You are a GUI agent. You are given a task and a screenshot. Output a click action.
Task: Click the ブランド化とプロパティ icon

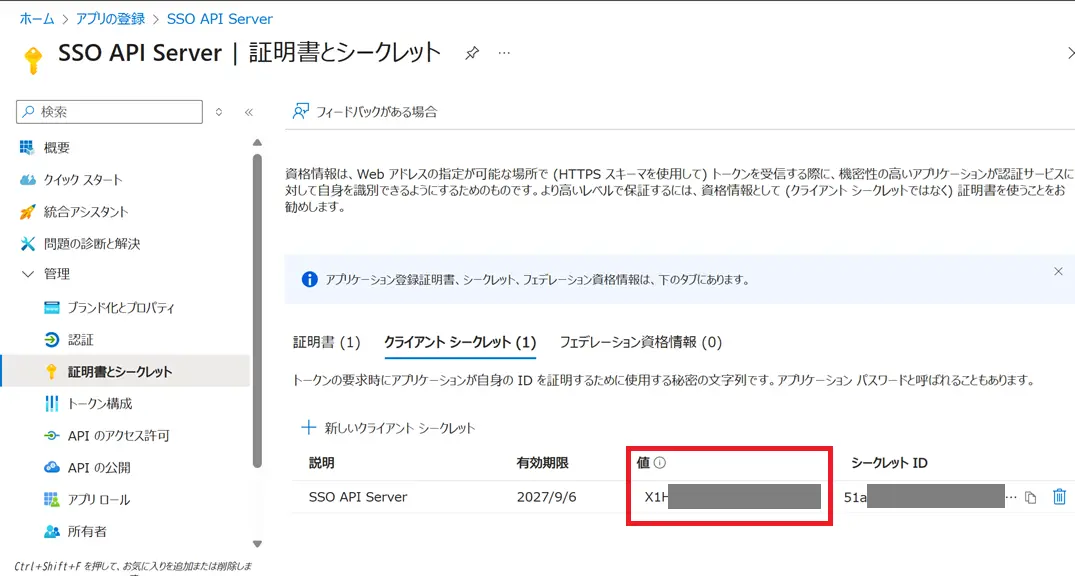pos(51,308)
